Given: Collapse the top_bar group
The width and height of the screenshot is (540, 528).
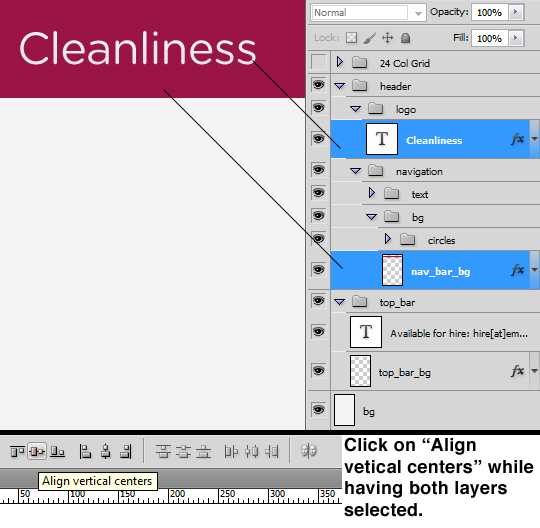Looking at the screenshot, I should (340, 302).
